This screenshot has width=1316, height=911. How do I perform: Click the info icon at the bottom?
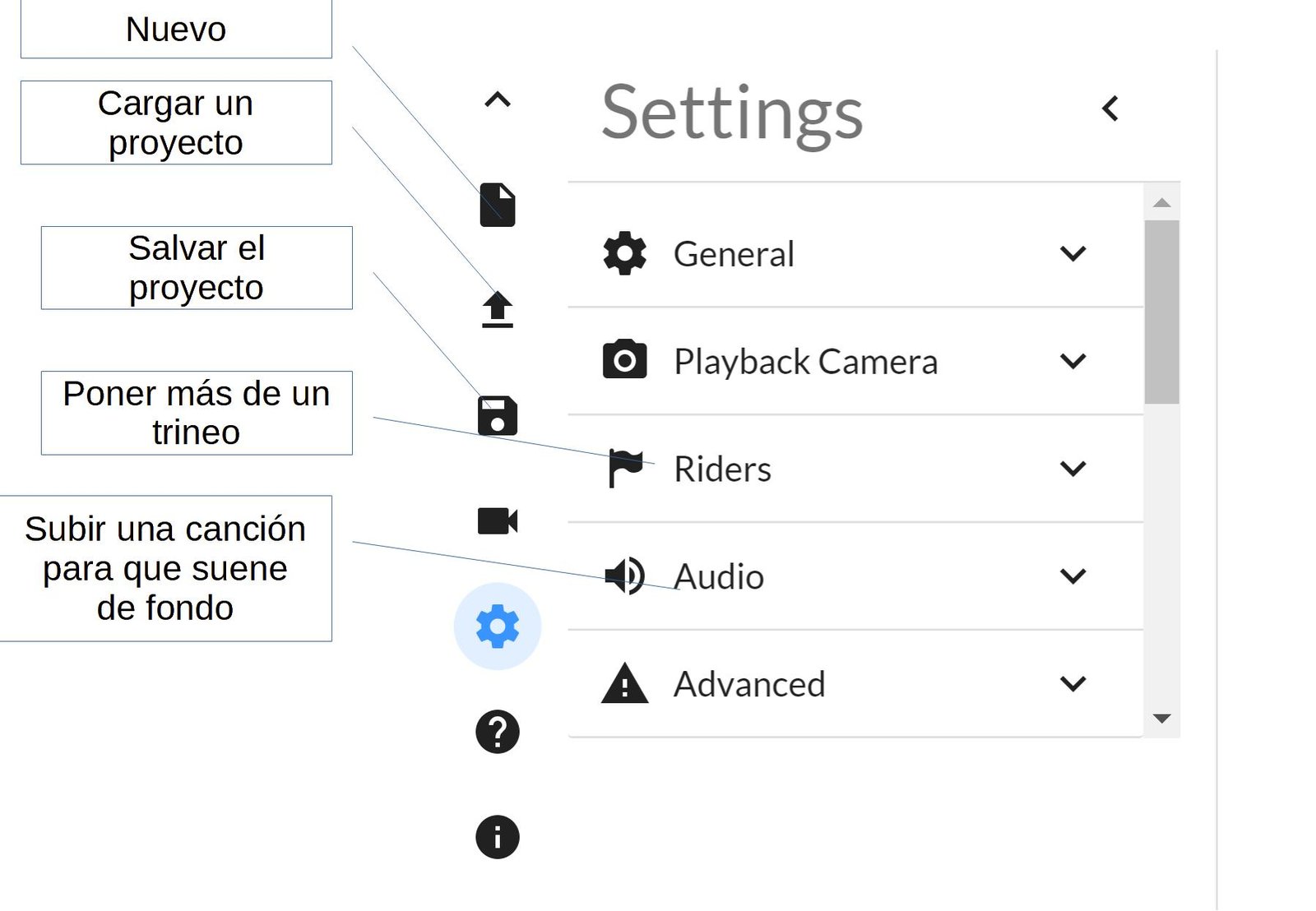(497, 835)
